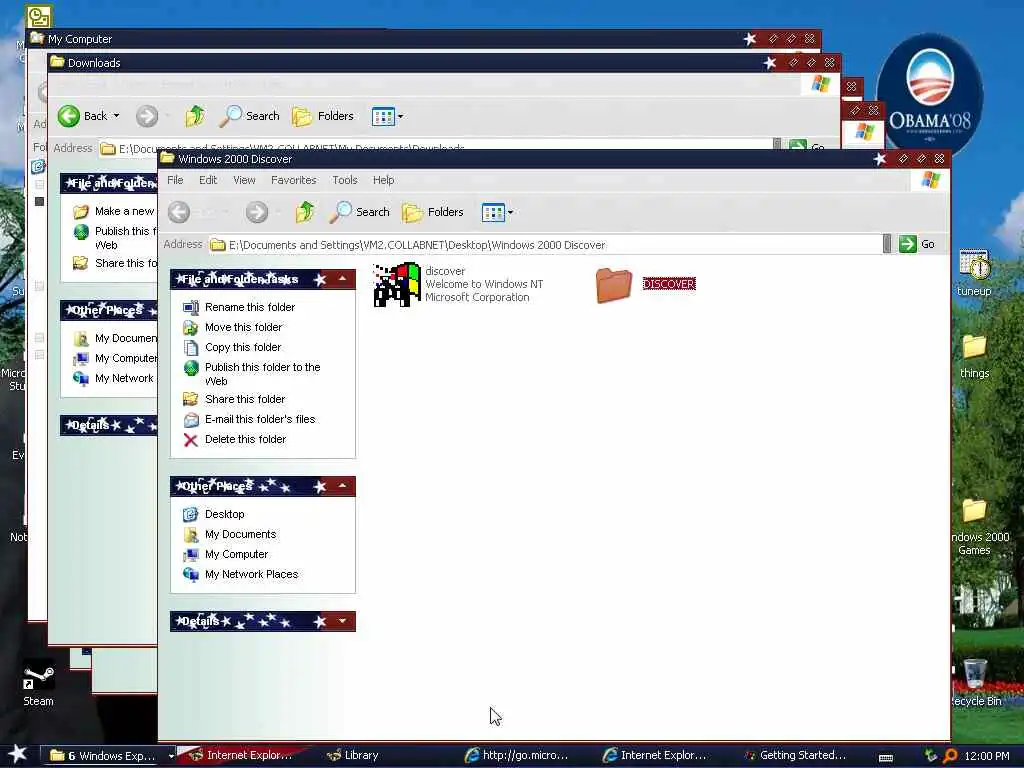The image size is (1024, 768).
Task: Click Rename this folder
Action: tap(249, 307)
